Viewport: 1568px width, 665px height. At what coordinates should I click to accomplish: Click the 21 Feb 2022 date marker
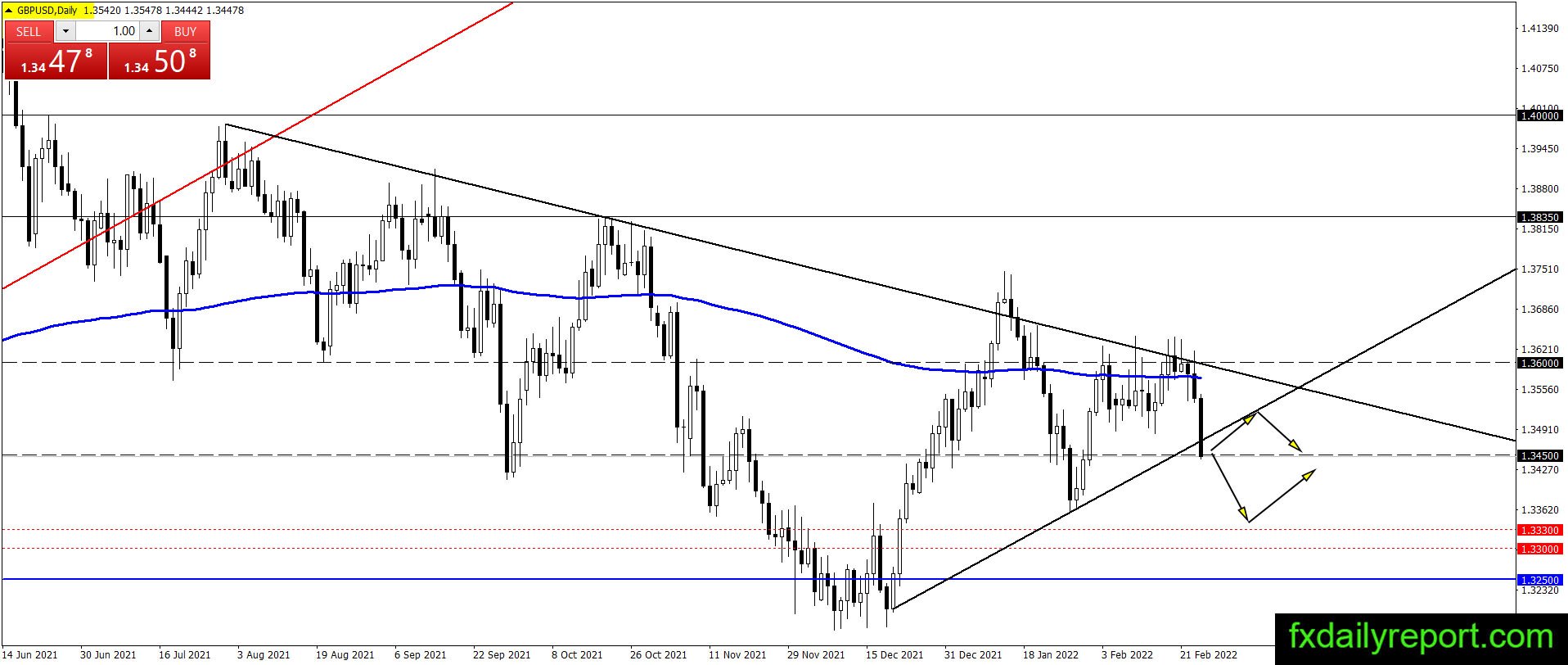(x=1208, y=654)
